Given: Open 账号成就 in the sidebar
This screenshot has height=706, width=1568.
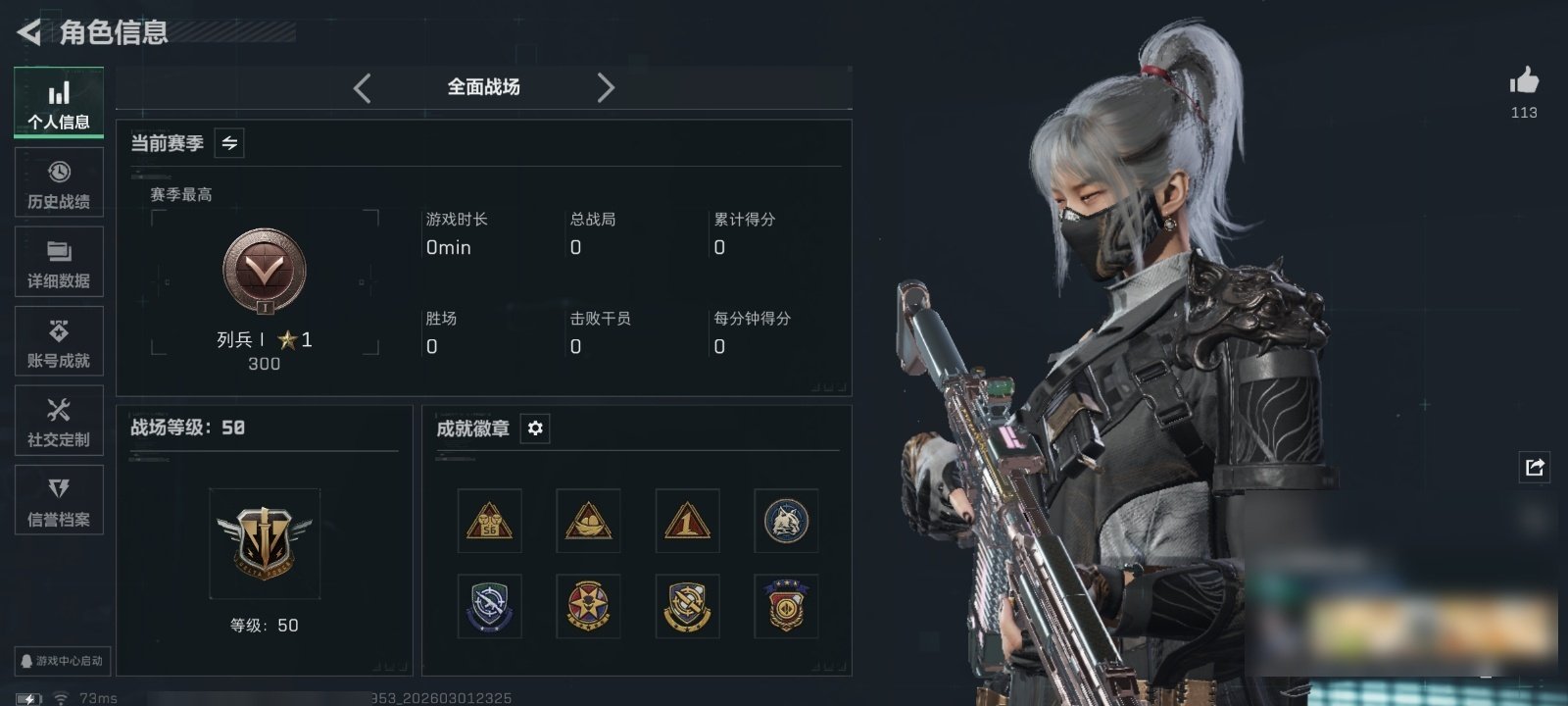Looking at the screenshot, I should (59, 341).
